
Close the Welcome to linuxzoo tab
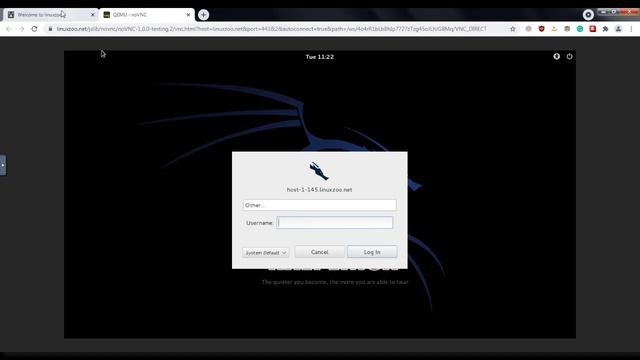pyautogui.click(x=93, y=15)
